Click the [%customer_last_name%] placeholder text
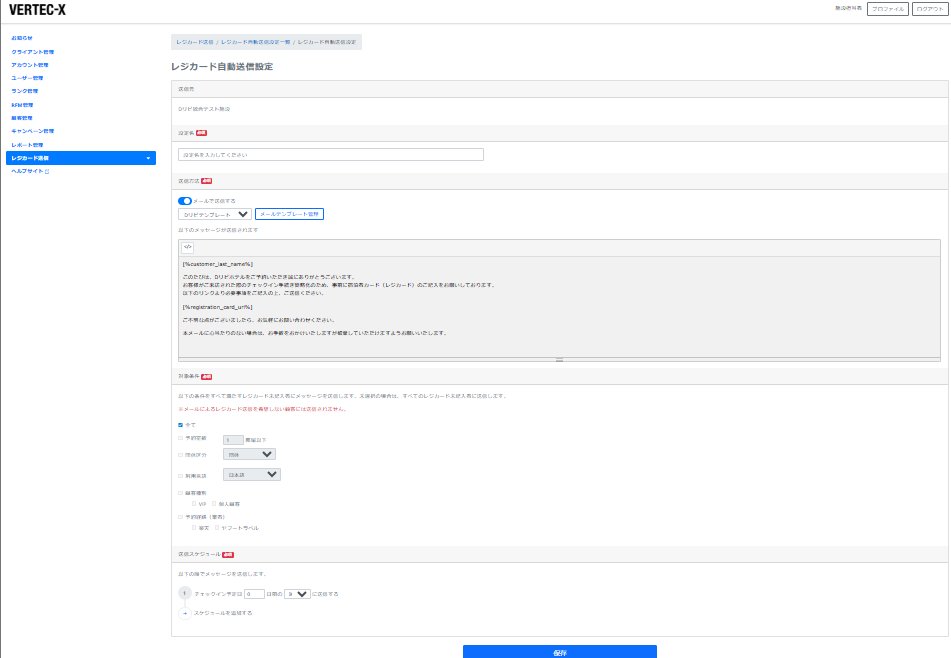 218,264
